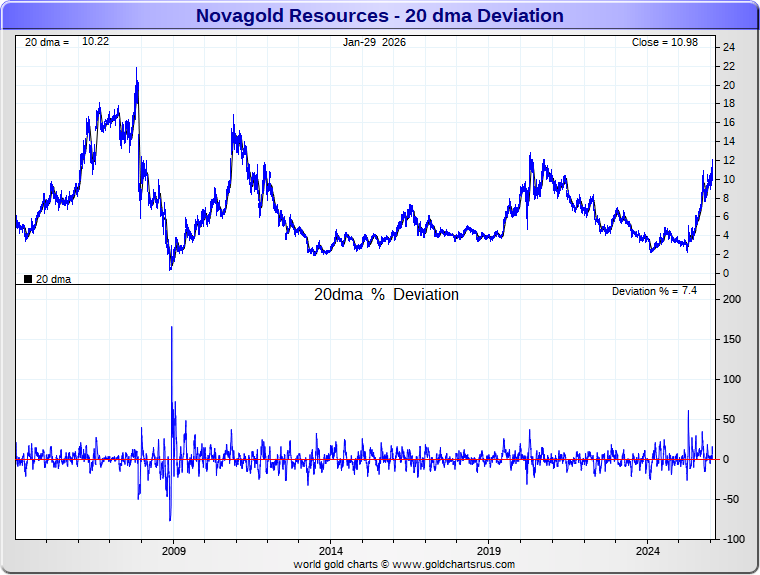
Task: Select the 2014 x-axis year label
Action: pos(331,551)
